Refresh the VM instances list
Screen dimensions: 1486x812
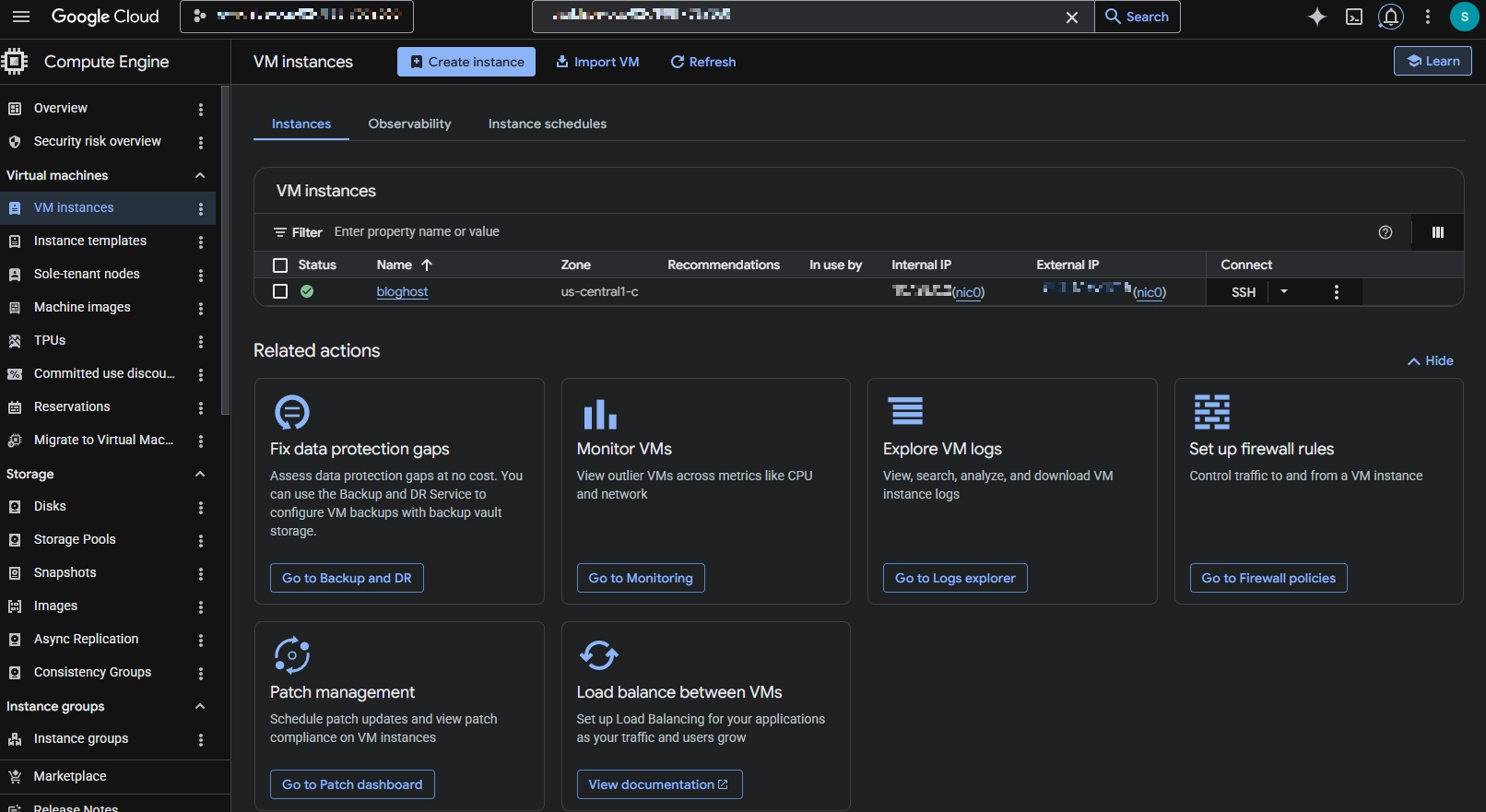point(703,62)
